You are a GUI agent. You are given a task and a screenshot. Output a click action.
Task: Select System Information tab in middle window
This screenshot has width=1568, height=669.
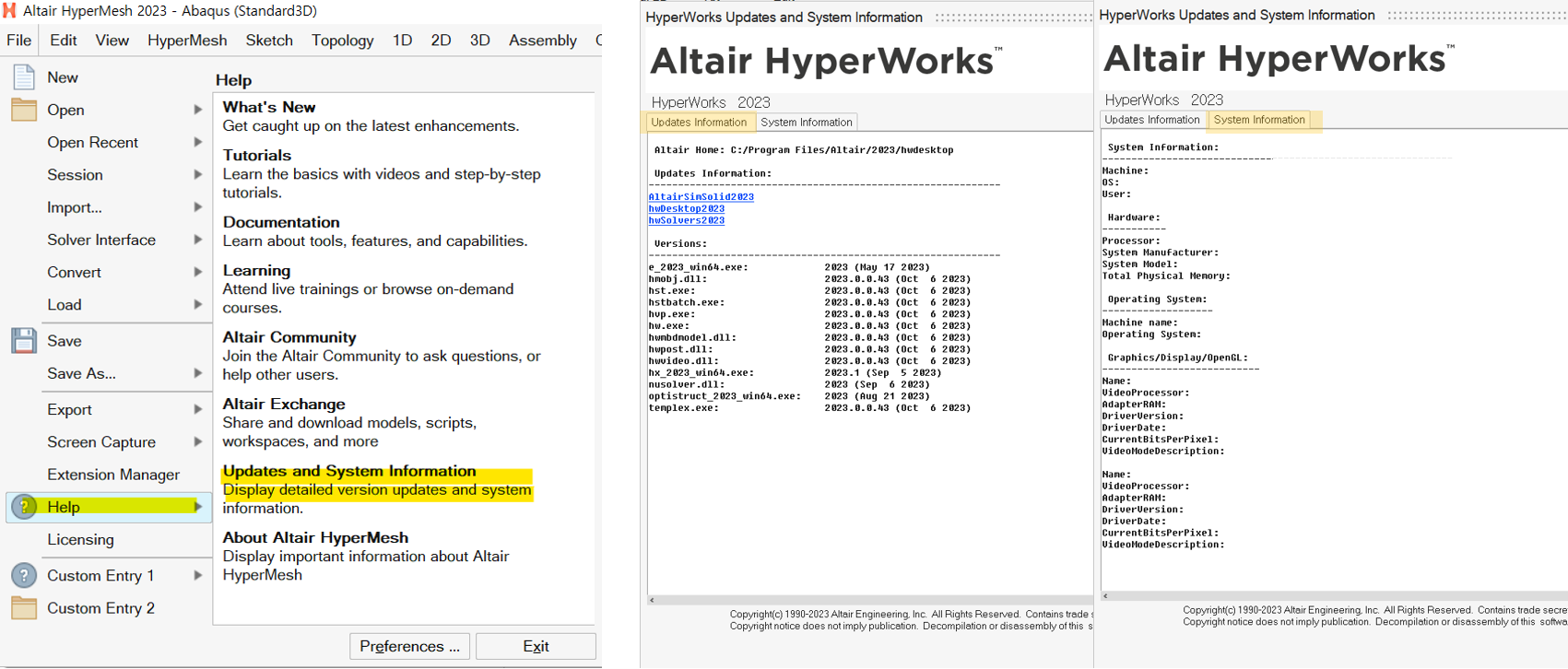point(807,122)
